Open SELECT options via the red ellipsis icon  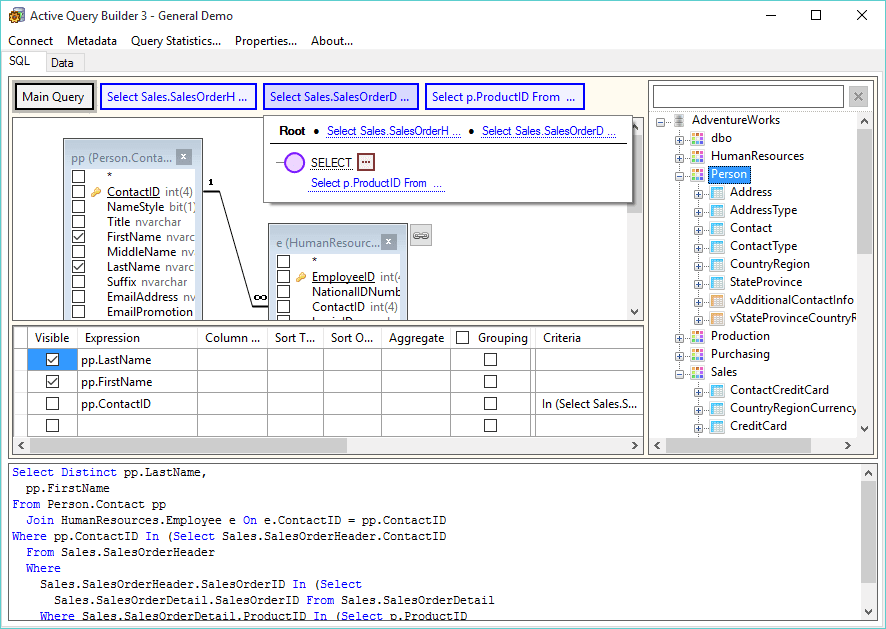[365, 162]
